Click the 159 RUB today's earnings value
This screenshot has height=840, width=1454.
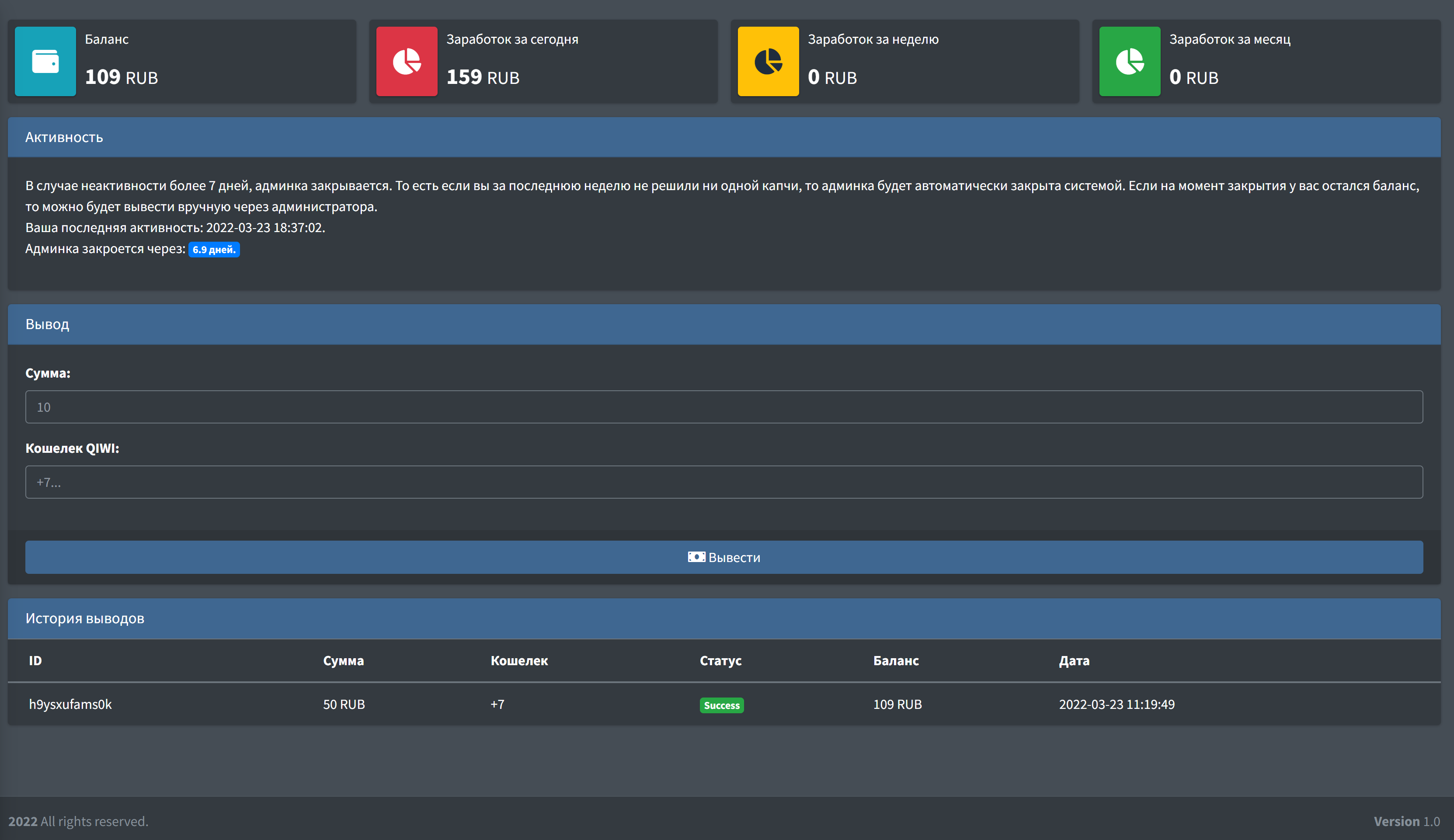click(483, 77)
